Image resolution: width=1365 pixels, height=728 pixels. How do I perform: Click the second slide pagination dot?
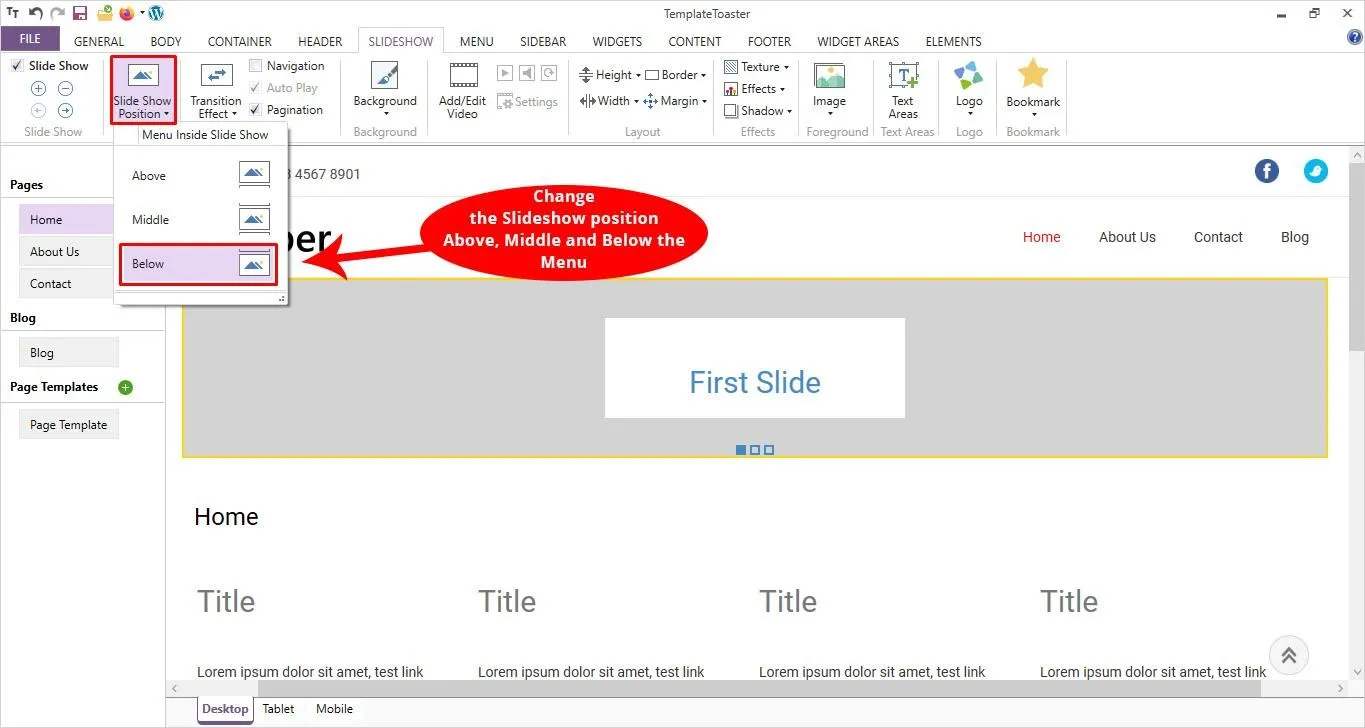coord(755,450)
